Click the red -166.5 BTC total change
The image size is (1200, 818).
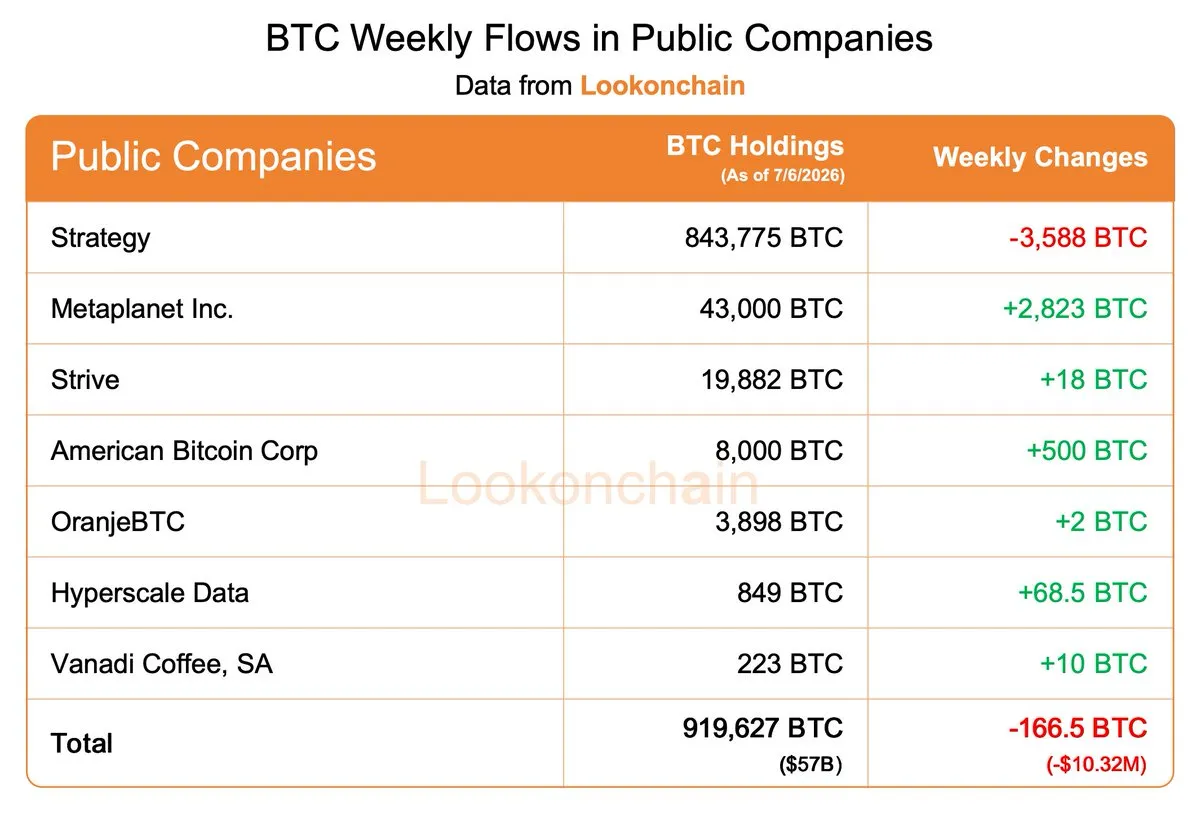pos(1078,728)
